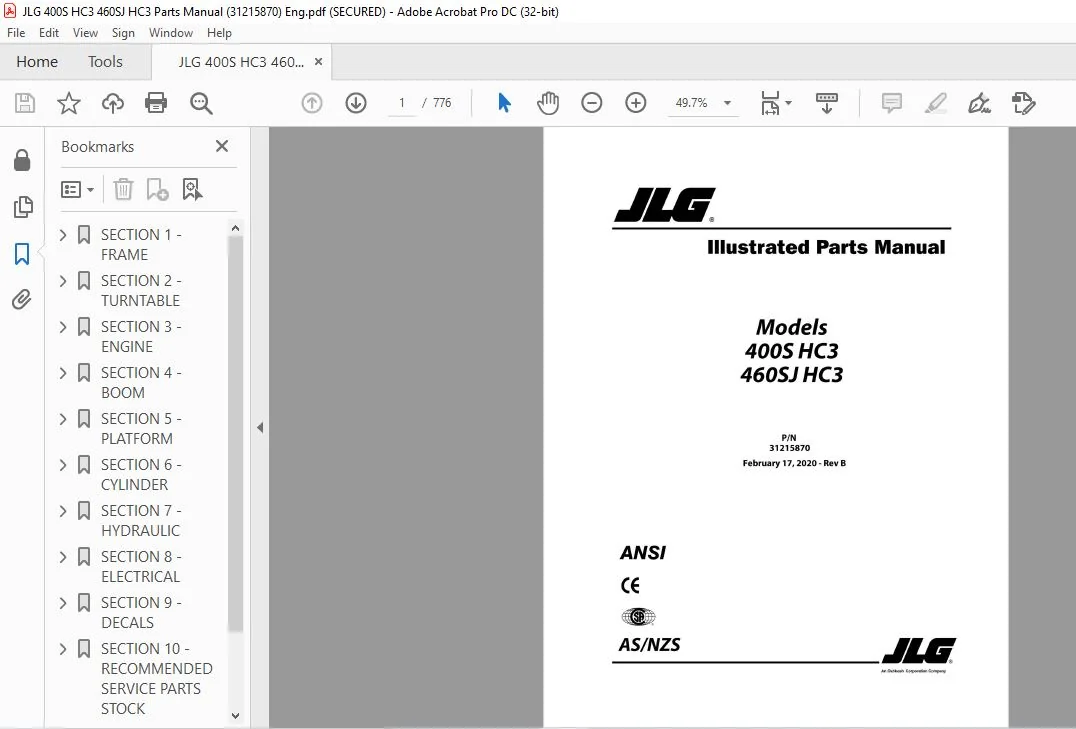The image size is (1076, 729).
Task: Activate the Selection arrow tool
Action: coord(504,103)
